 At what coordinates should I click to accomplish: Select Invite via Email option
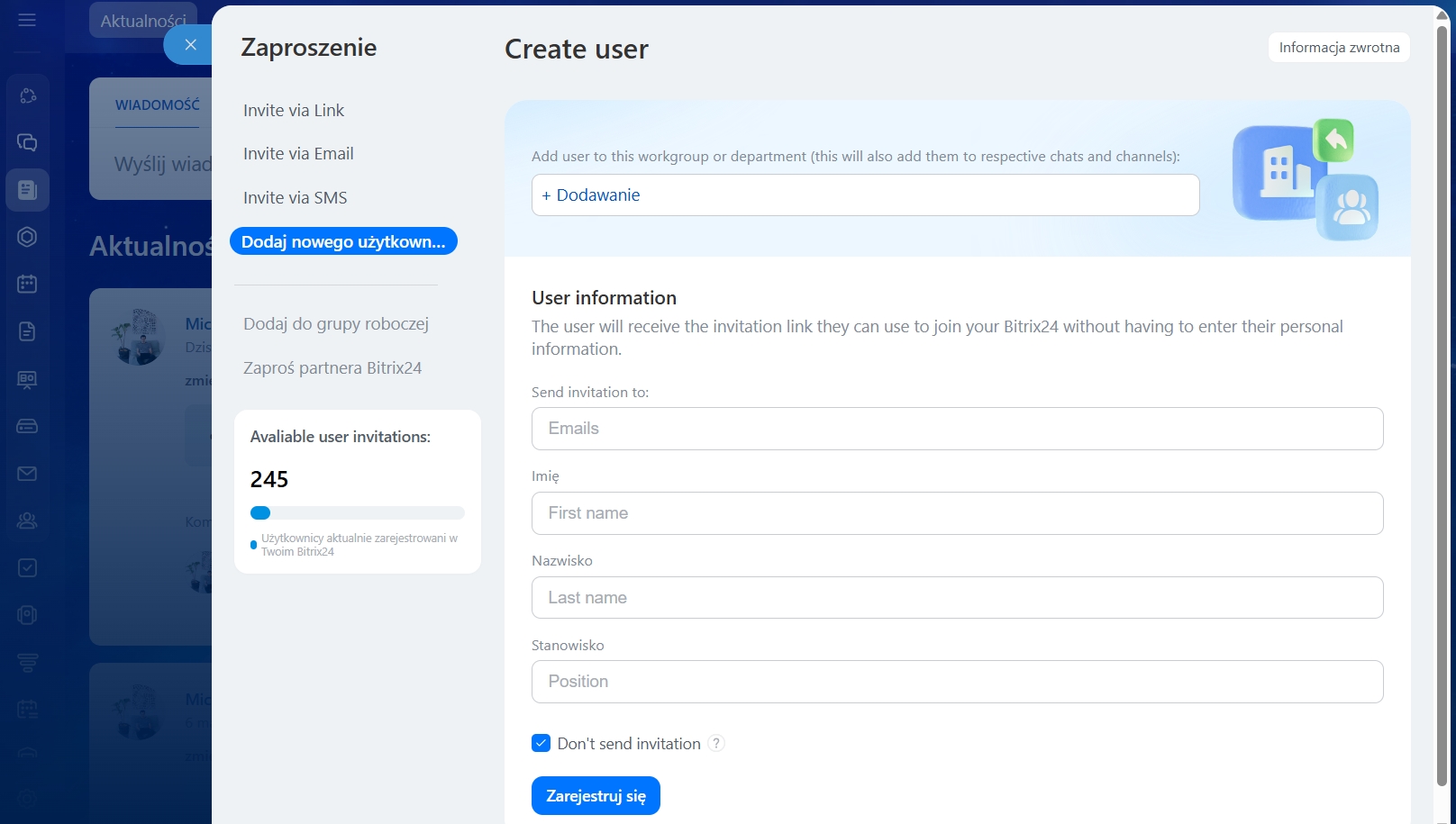[298, 154]
